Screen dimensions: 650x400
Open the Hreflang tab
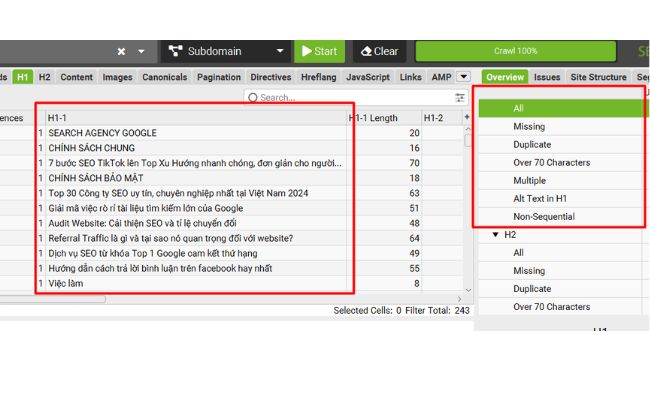pyautogui.click(x=318, y=77)
